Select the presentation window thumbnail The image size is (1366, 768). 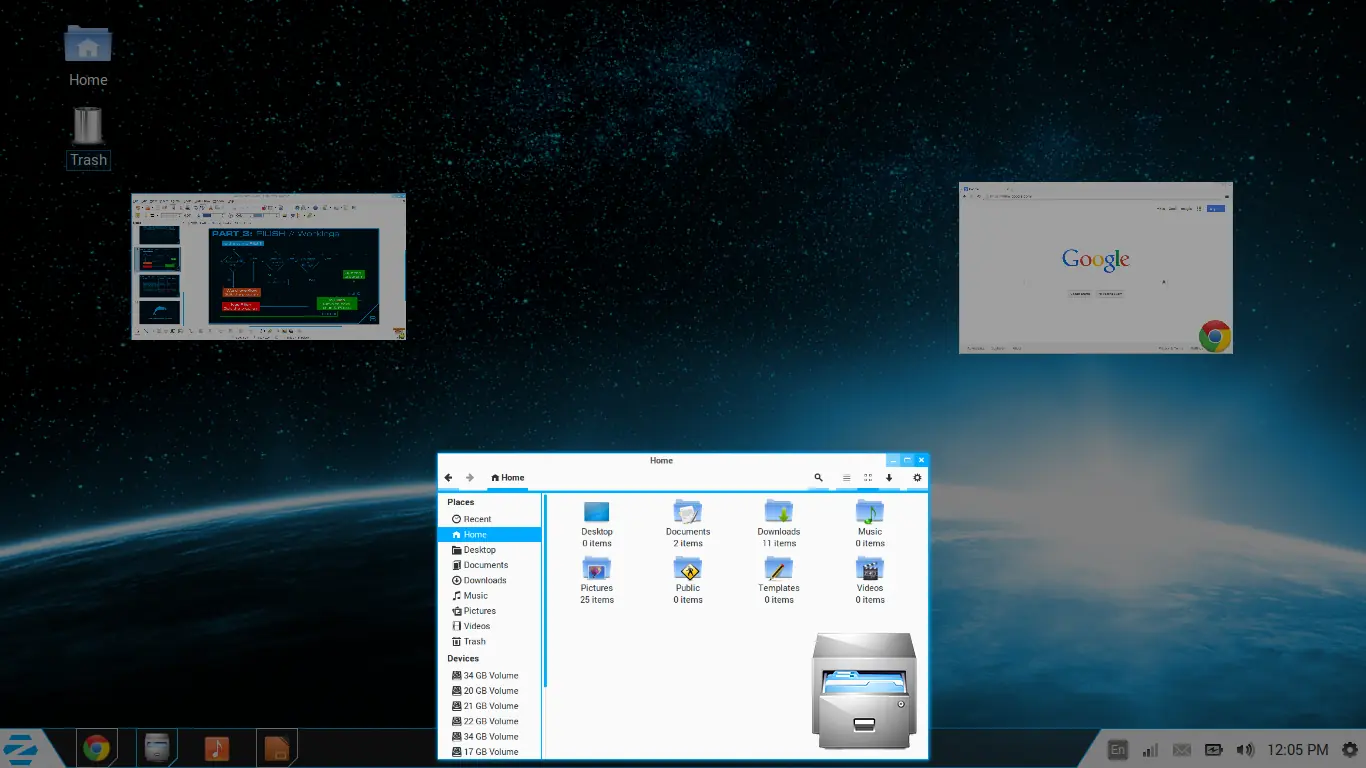268,266
